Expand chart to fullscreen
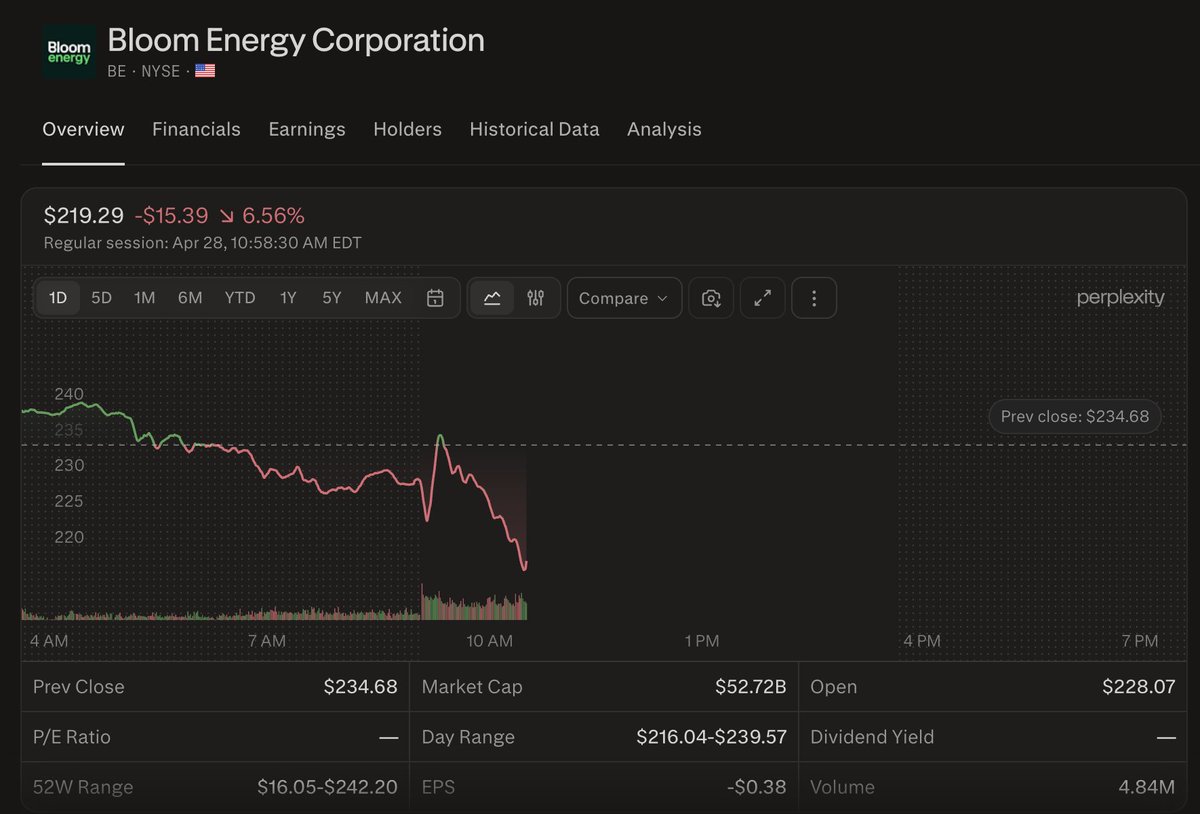This screenshot has height=814, width=1200. (x=762, y=298)
